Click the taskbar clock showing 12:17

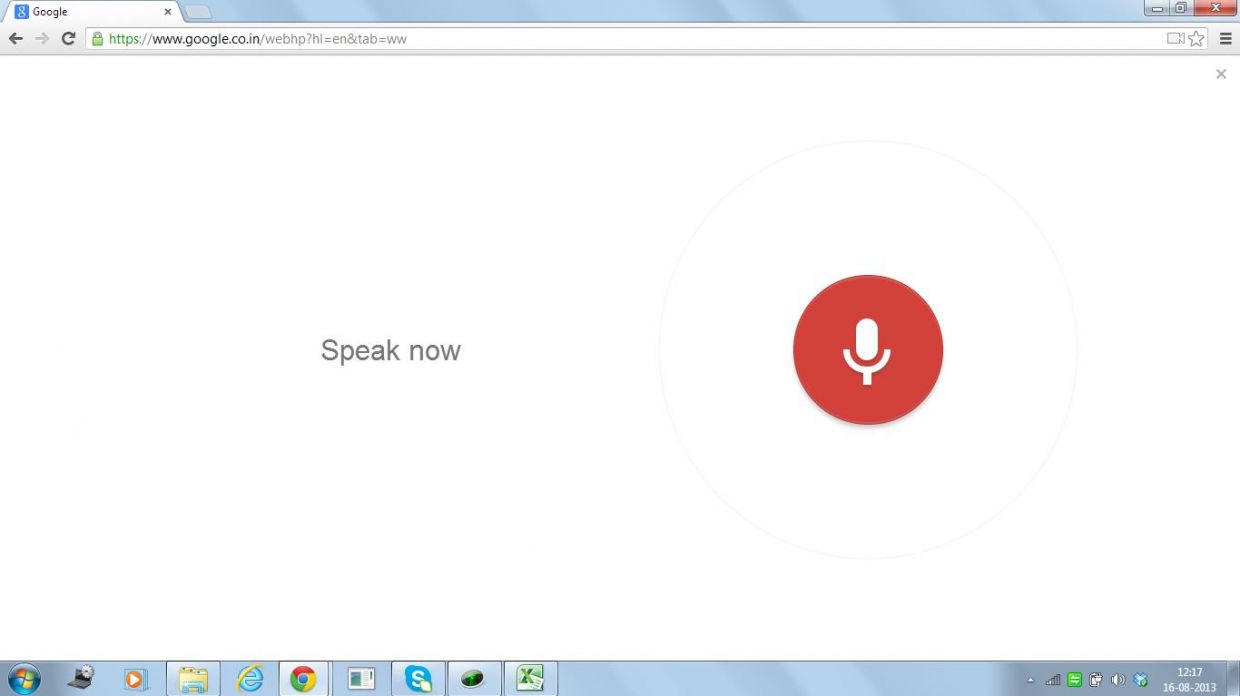click(1189, 680)
